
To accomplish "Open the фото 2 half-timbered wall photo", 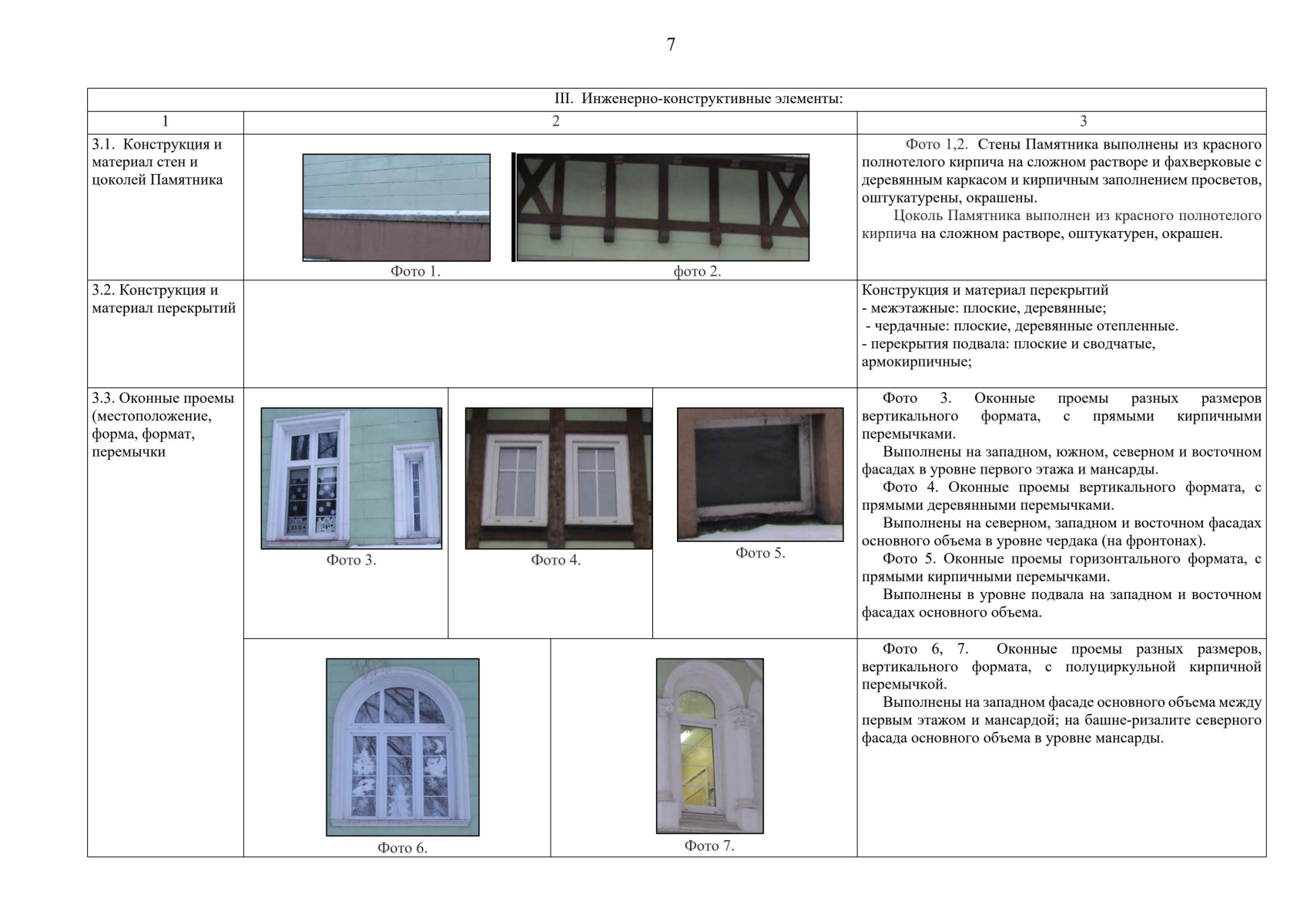I will pos(662,207).
